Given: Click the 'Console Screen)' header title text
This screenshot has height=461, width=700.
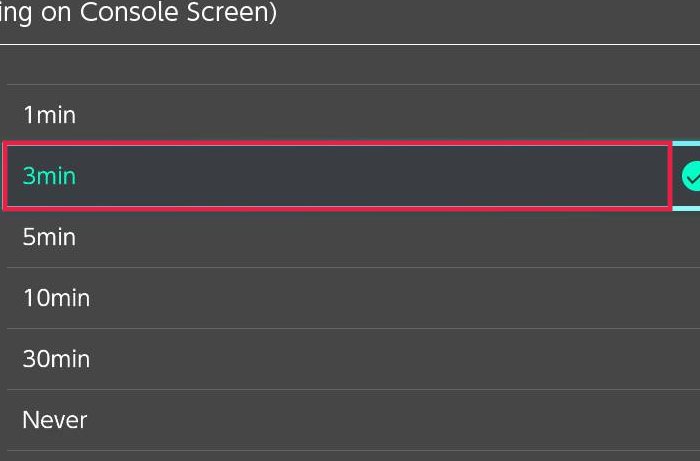Looking at the screenshot, I should pos(178,12).
